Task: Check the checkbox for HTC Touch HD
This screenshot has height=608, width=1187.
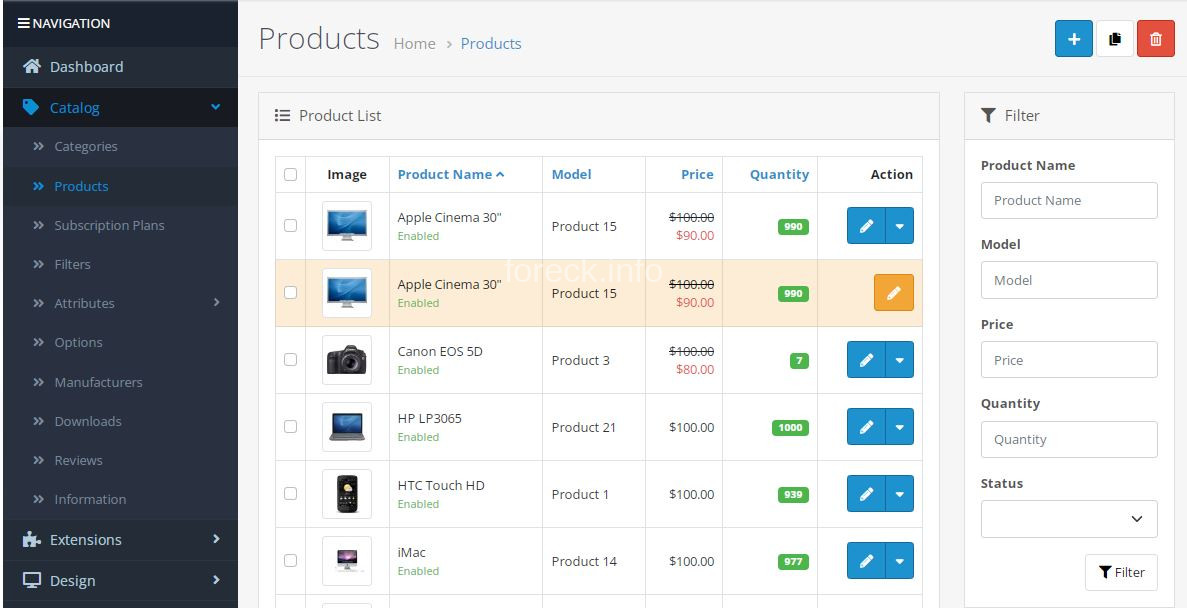Action: click(290, 493)
